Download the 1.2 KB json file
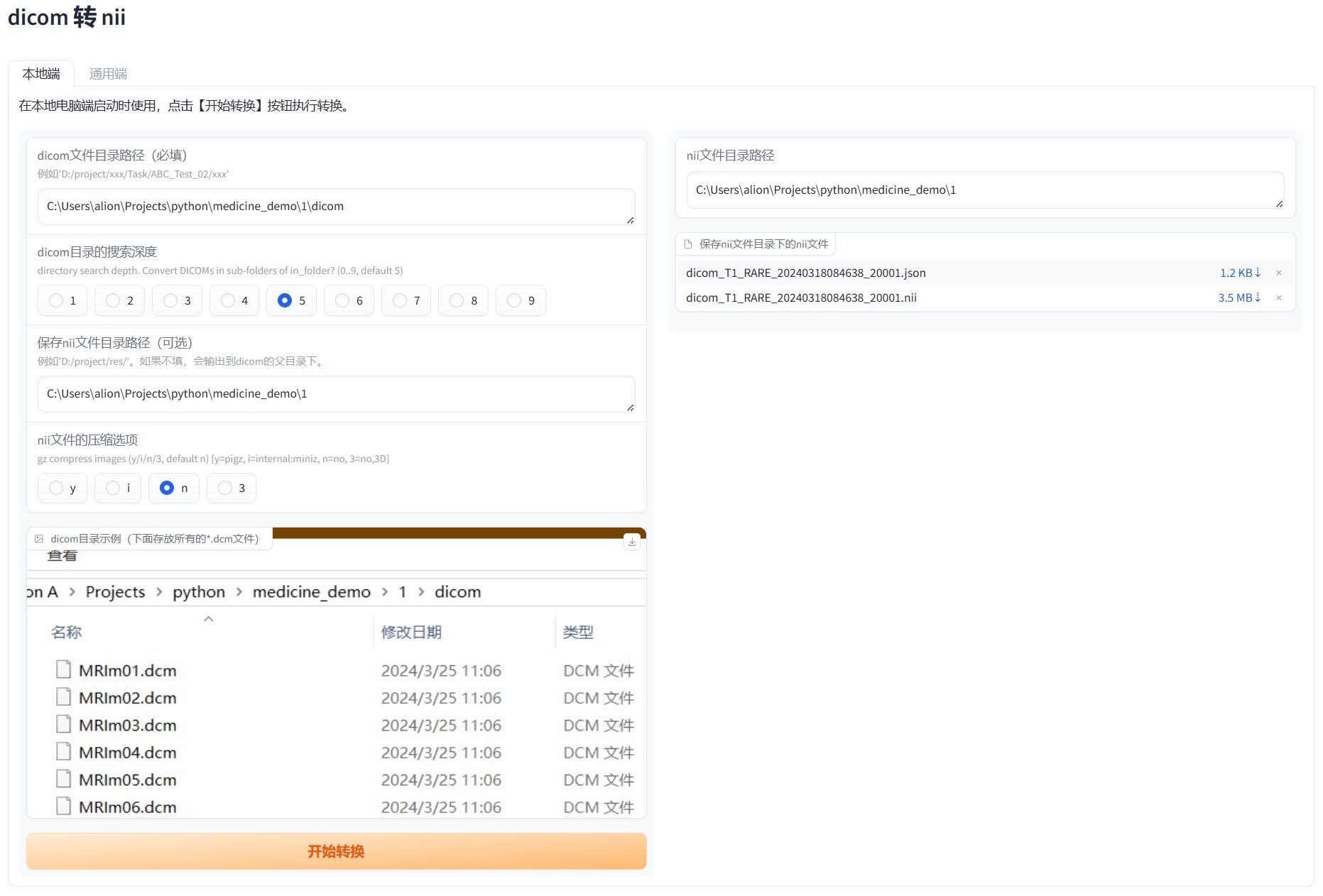The image size is (1323, 896). point(1240,273)
